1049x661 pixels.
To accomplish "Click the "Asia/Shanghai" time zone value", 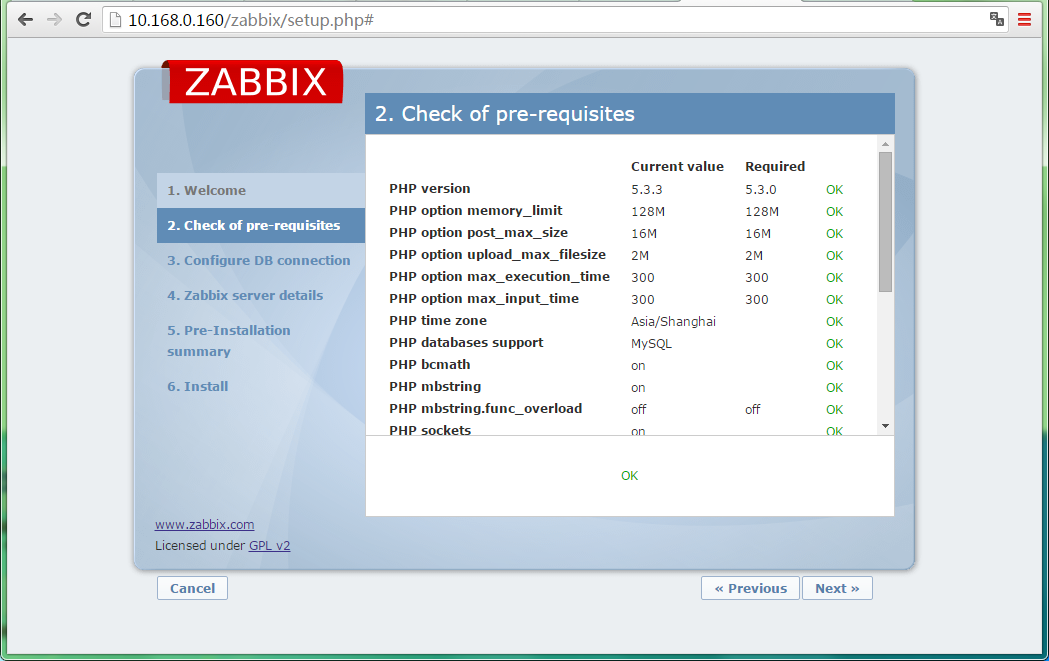I will (673, 322).
